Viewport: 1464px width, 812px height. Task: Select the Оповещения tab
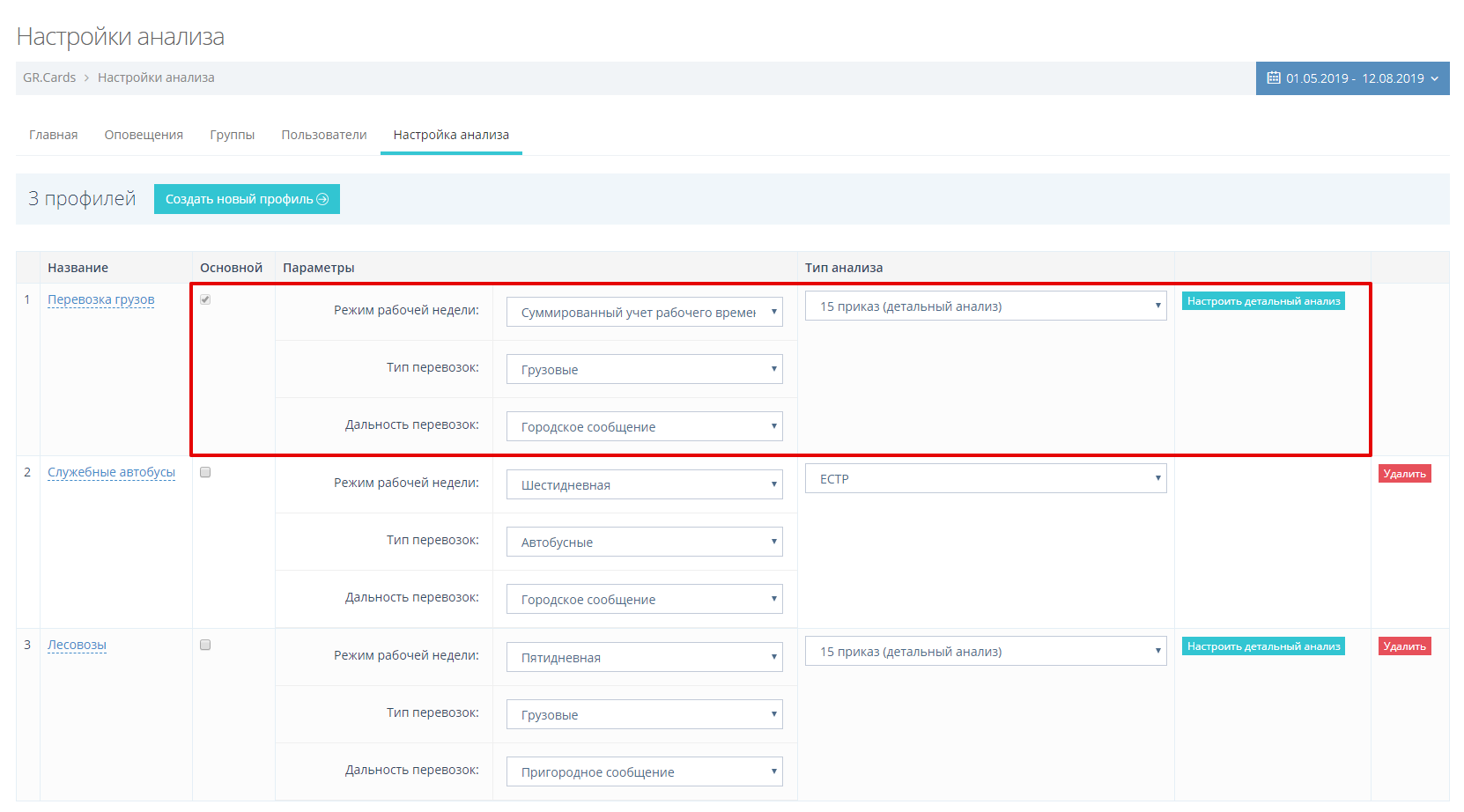tap(144, 134)
